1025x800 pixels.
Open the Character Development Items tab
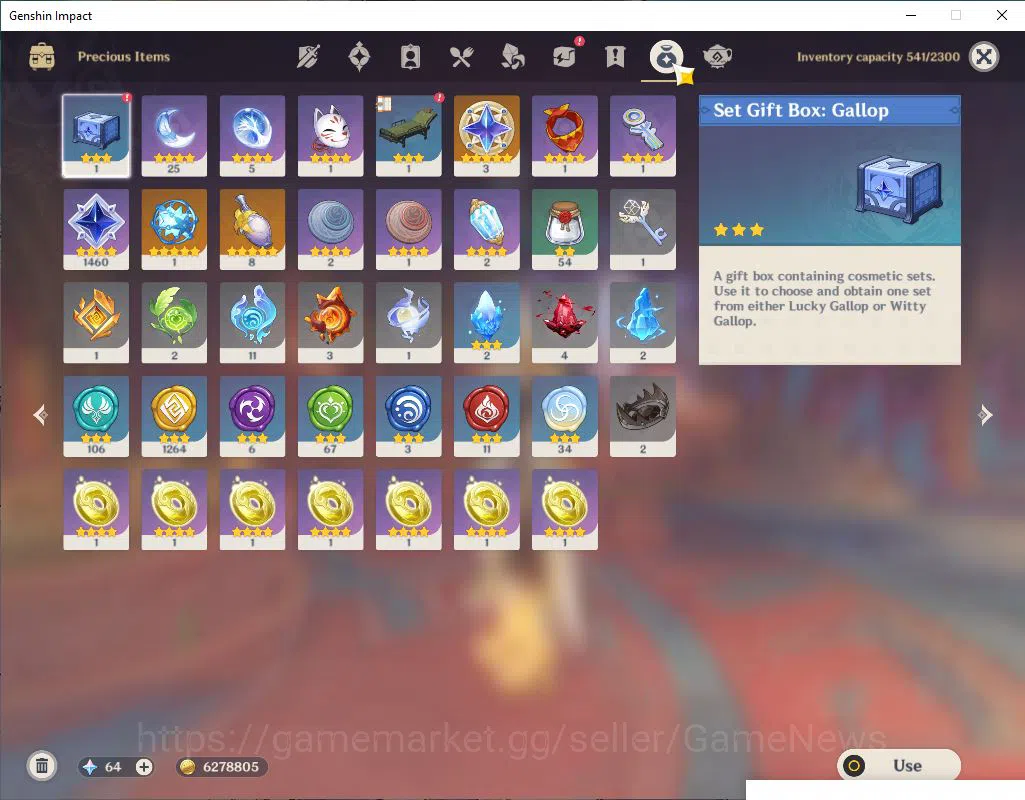[410, 57]
